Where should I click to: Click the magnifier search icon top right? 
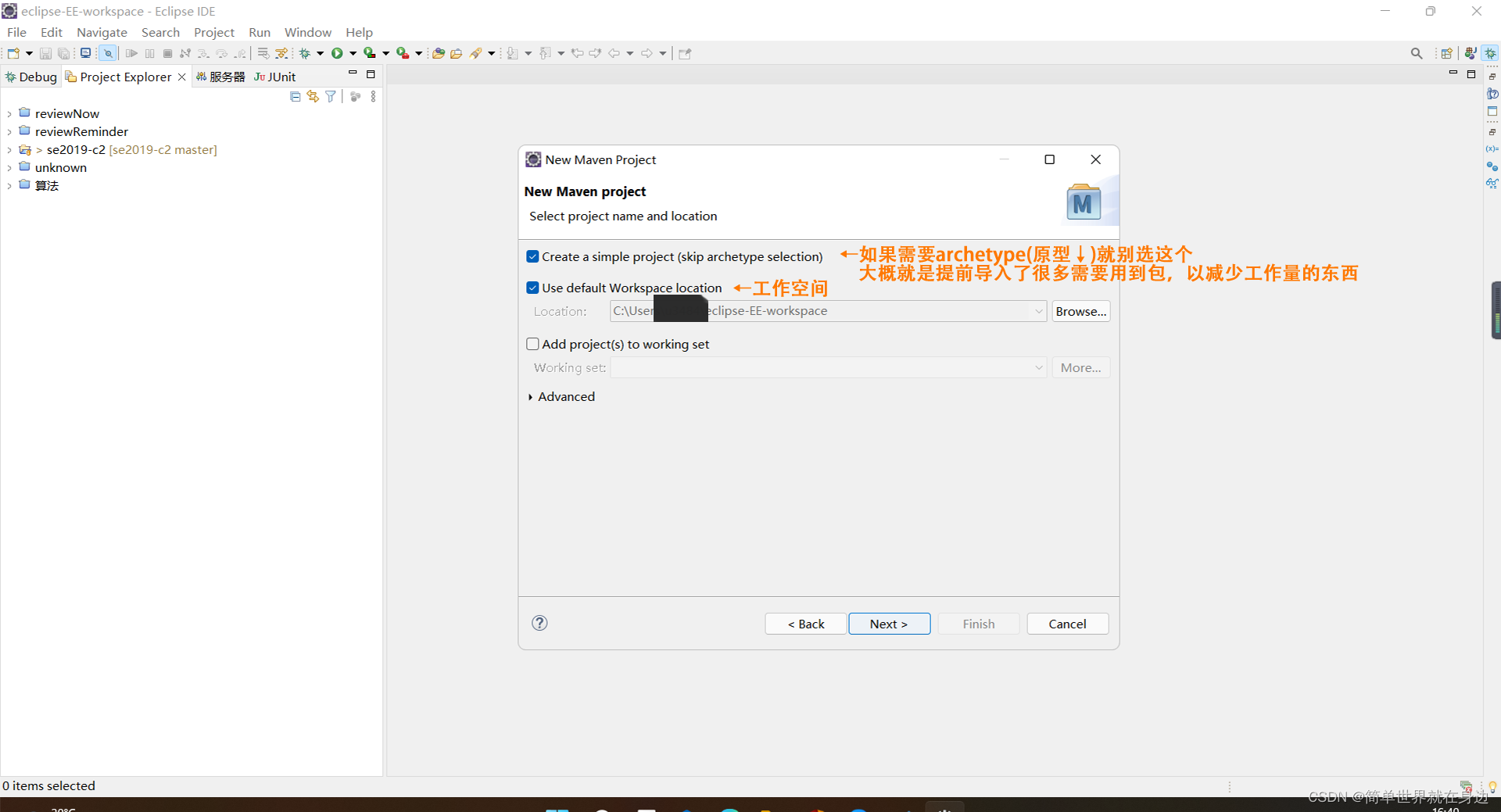tap(1417, 53)
